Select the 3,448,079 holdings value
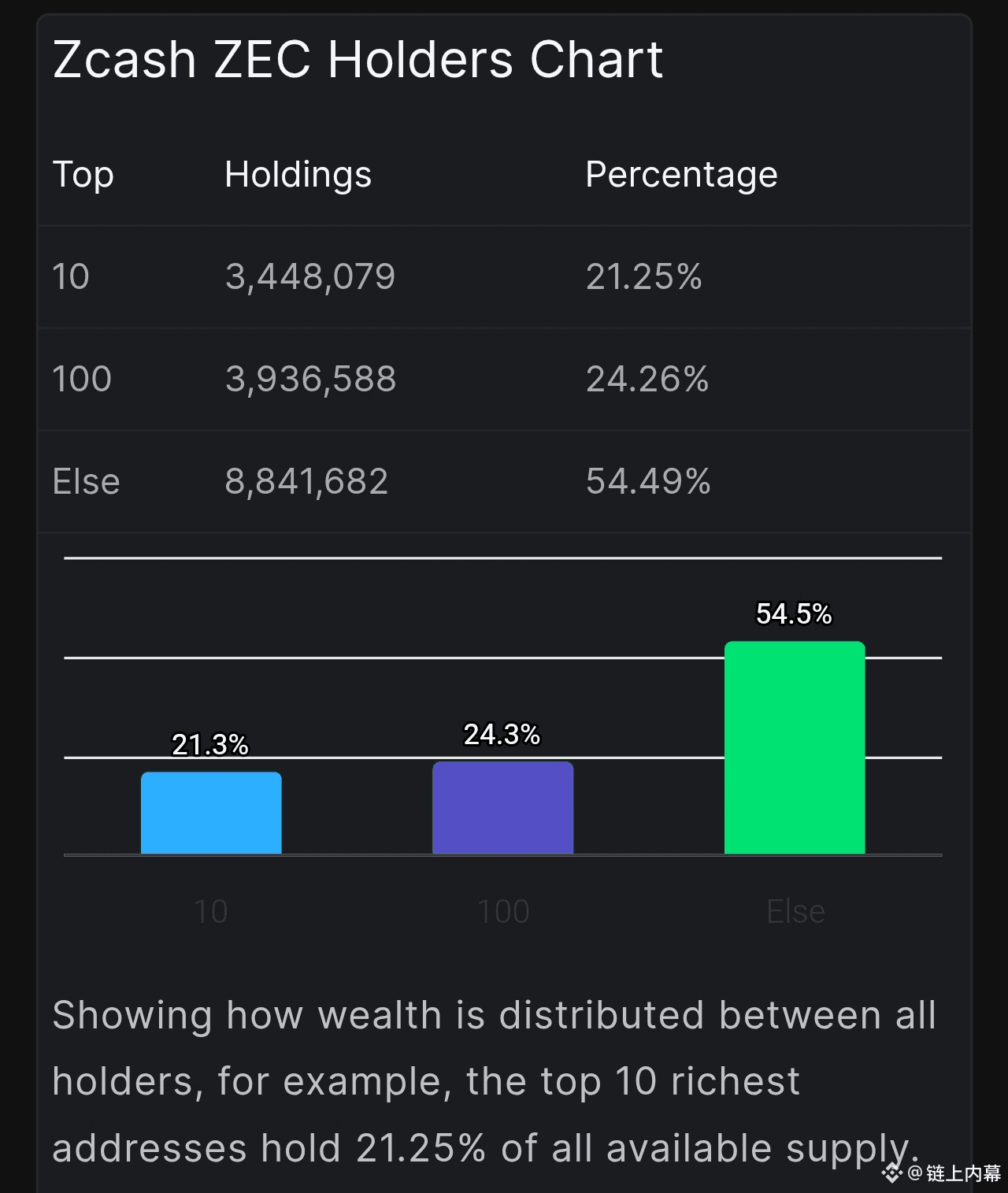The image size is (1008, 1193). point(310,277)
